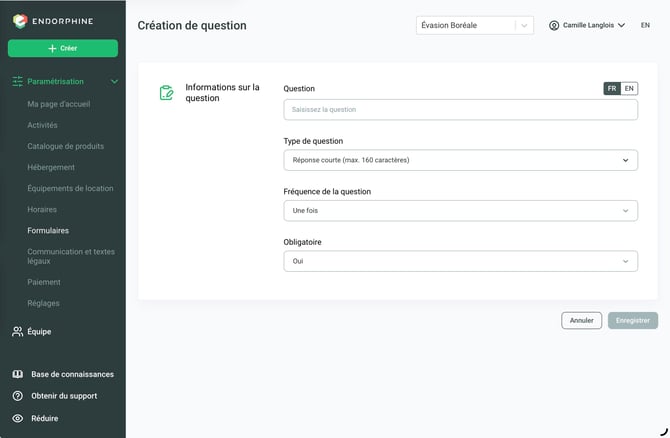This screenshot has width=670, height=438.
Task: Open the Obligatoire dropdown
Action: (x=461, y=261)
